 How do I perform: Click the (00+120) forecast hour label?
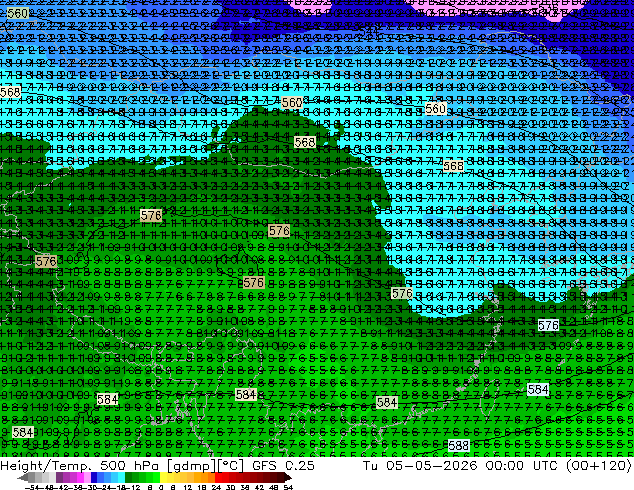pos(599,466)
